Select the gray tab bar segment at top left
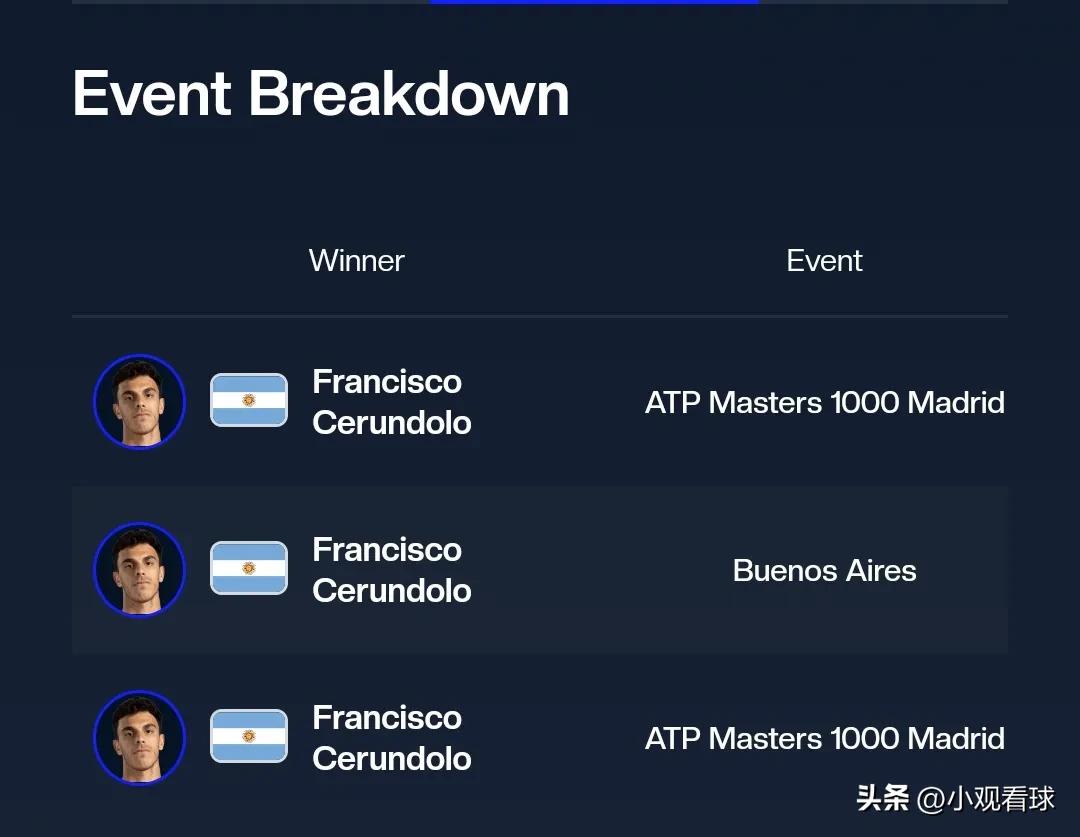This screenshot has width=1080, height=837. (251, 2)
